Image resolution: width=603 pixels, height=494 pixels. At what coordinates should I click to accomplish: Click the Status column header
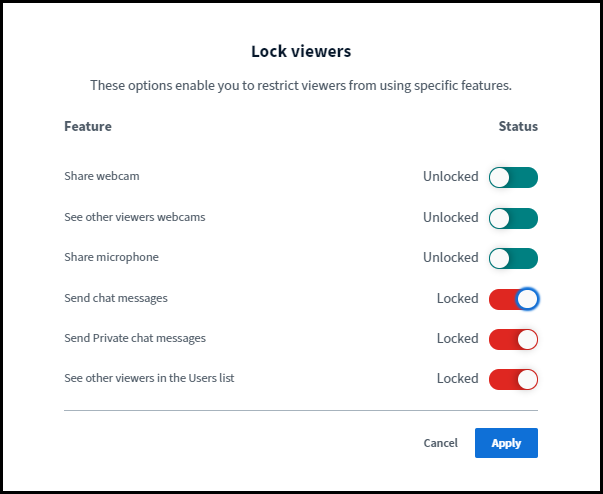(518, 127)
